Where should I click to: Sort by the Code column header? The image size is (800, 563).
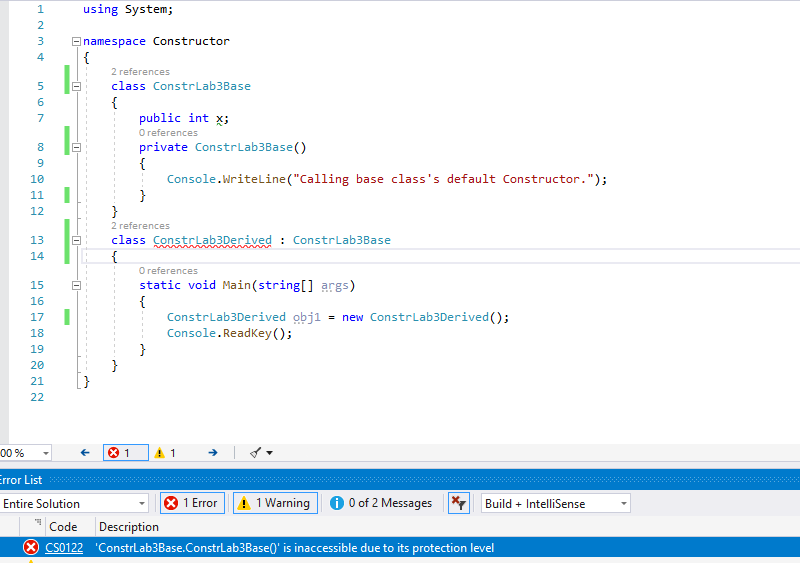coord(63,527)
